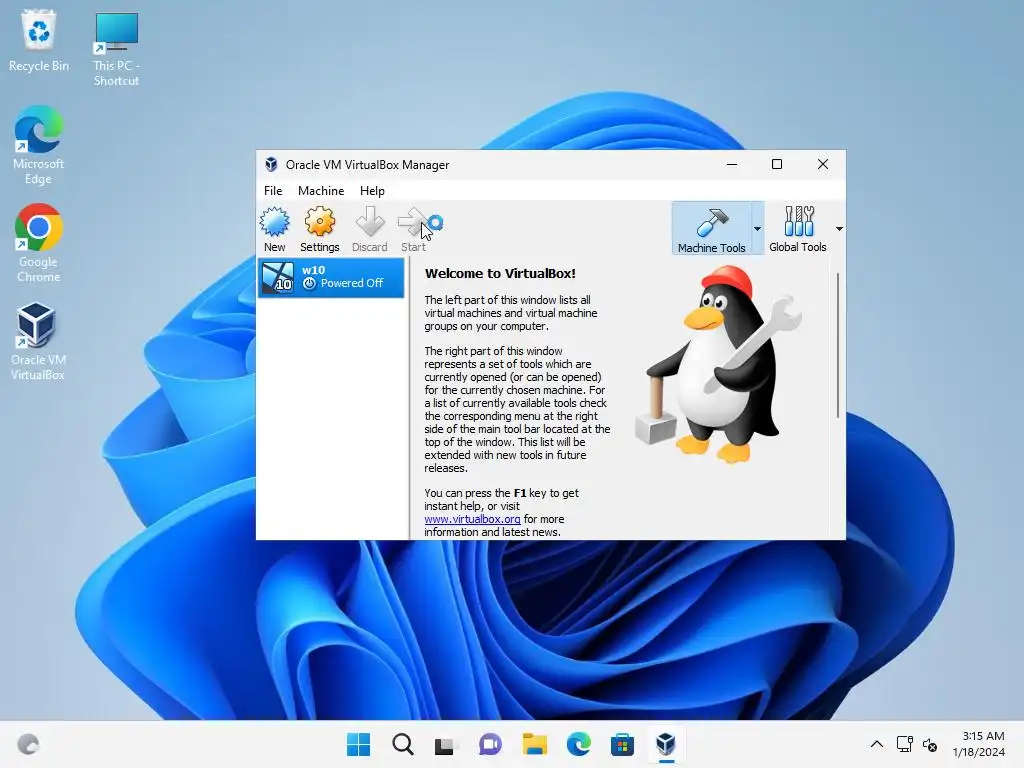This screenshot has height=768, width=1024.
Task: Show hidden system tray icons
Action: (x=877, y=744)
